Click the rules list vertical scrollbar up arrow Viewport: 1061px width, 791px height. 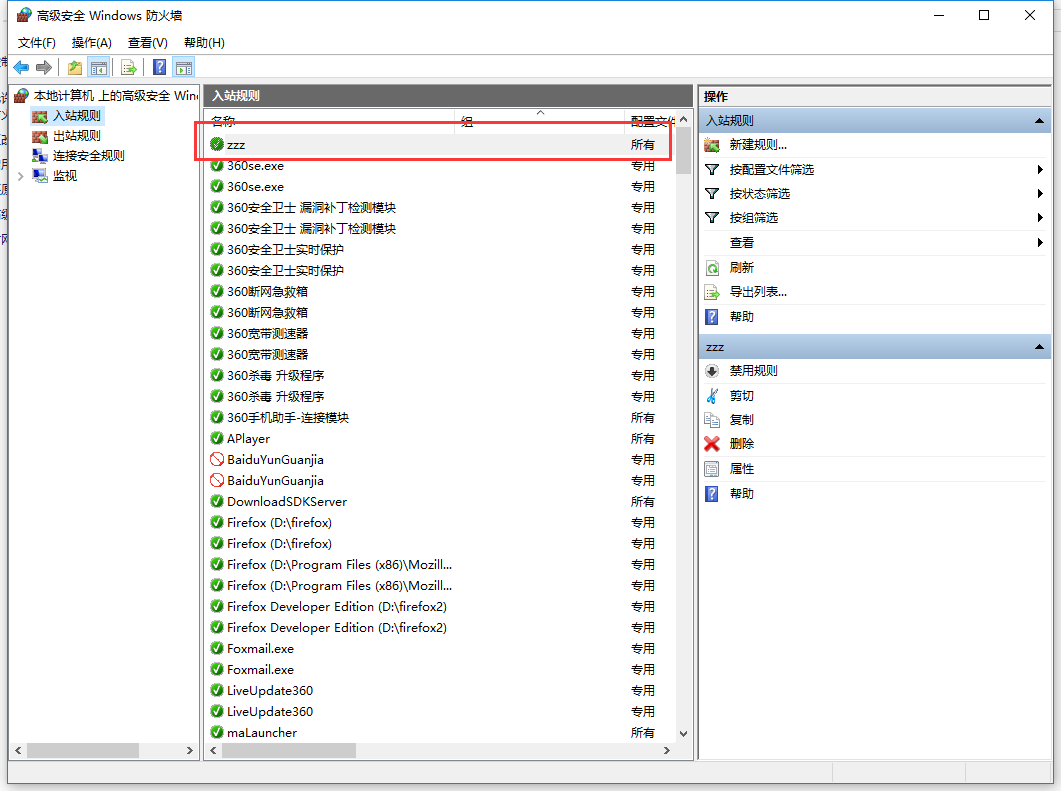tap(683, 119)
